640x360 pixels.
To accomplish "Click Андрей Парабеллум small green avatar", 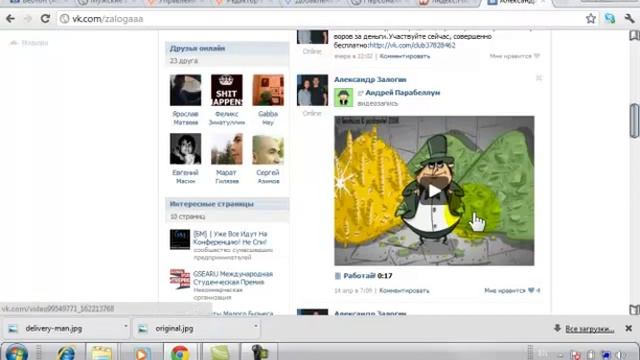I will pos(343,98).
